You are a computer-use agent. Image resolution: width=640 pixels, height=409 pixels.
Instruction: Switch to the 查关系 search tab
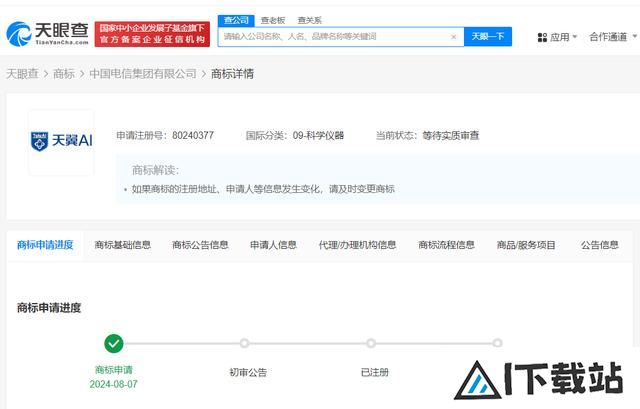309,20
